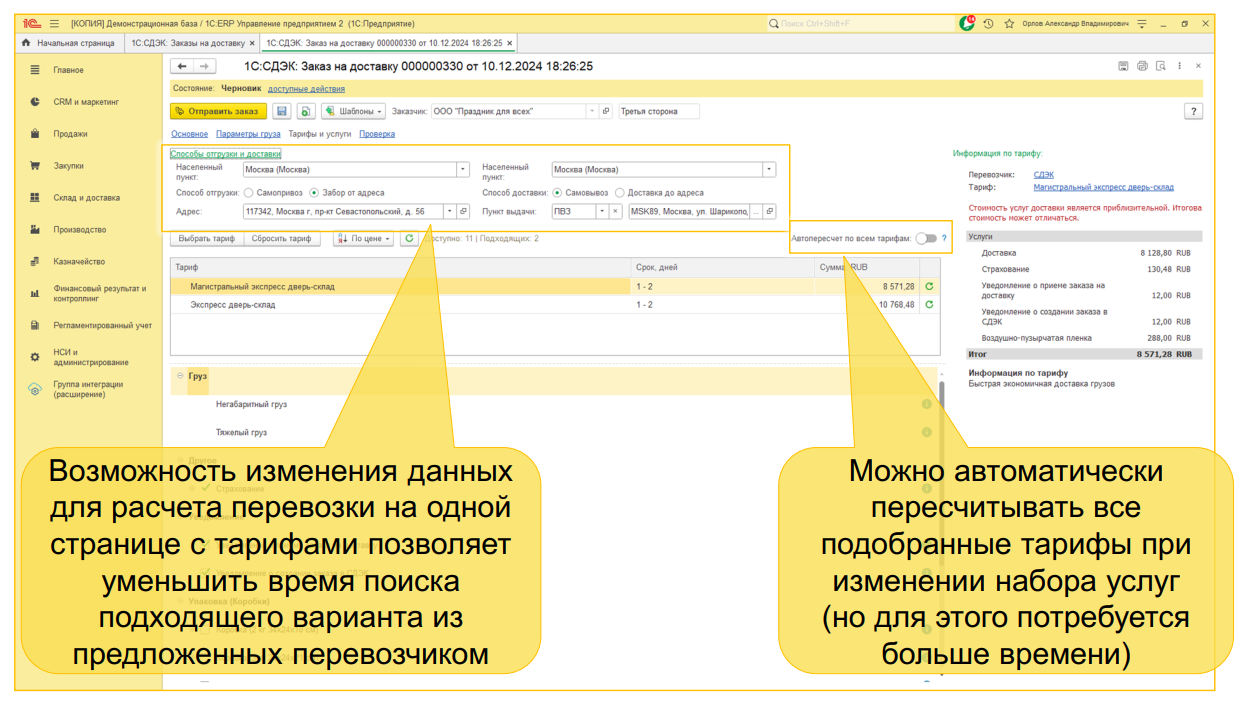Image resolution: width=1249 pixels, height=706 pixels.
Task: Open the three-dot More actions icon
Action: click(1180, 65)
